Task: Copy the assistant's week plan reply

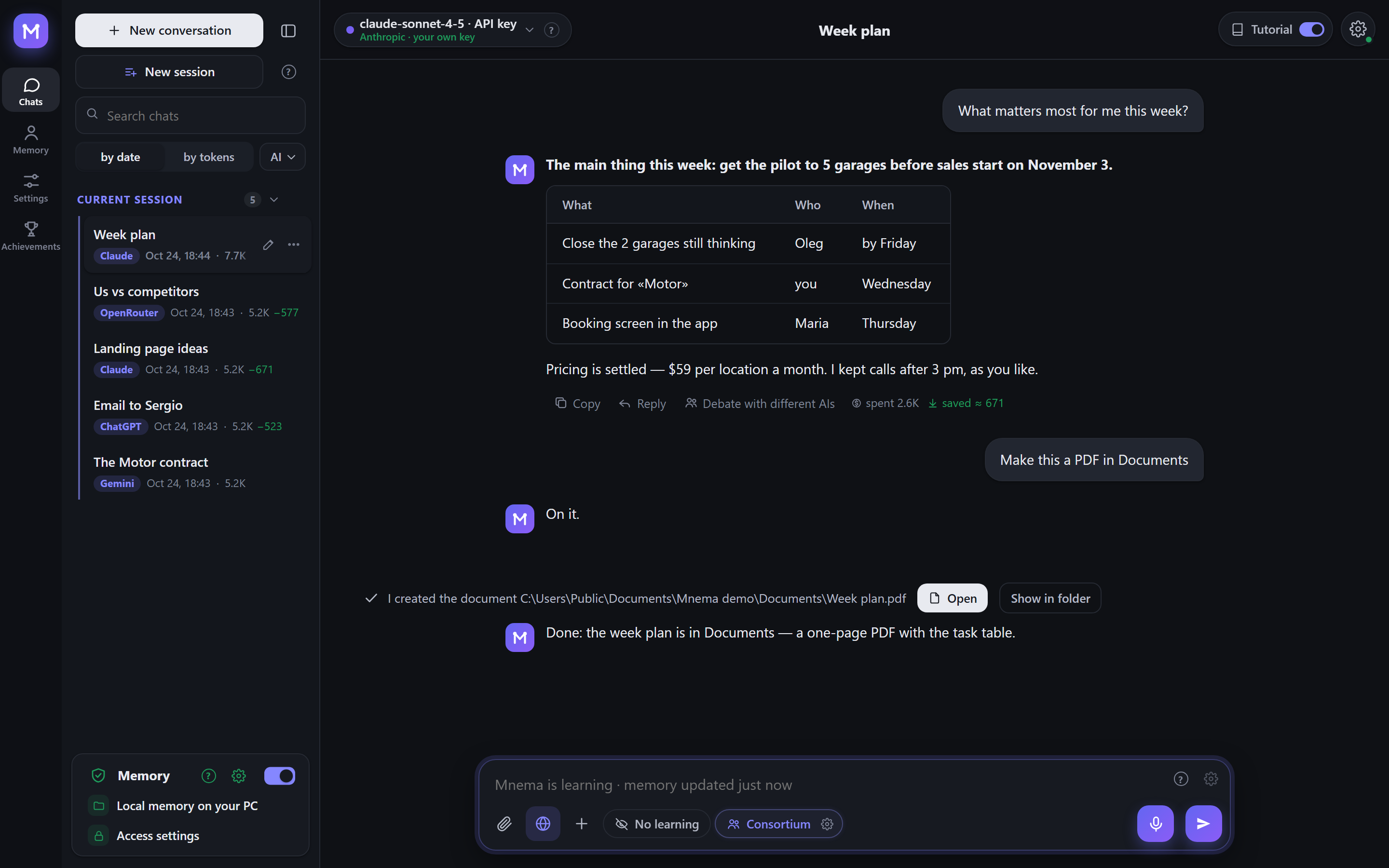Action: click(577, 404)
